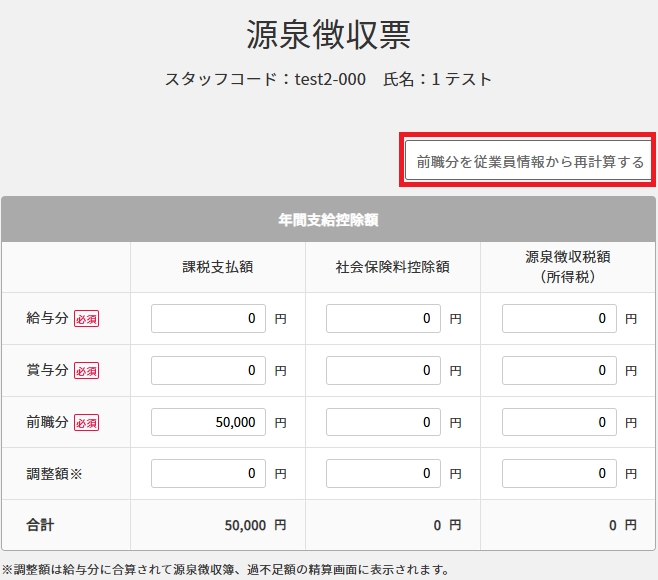
Task: Click 賞与分 課税支払額 input field
Action: point(208,370)
